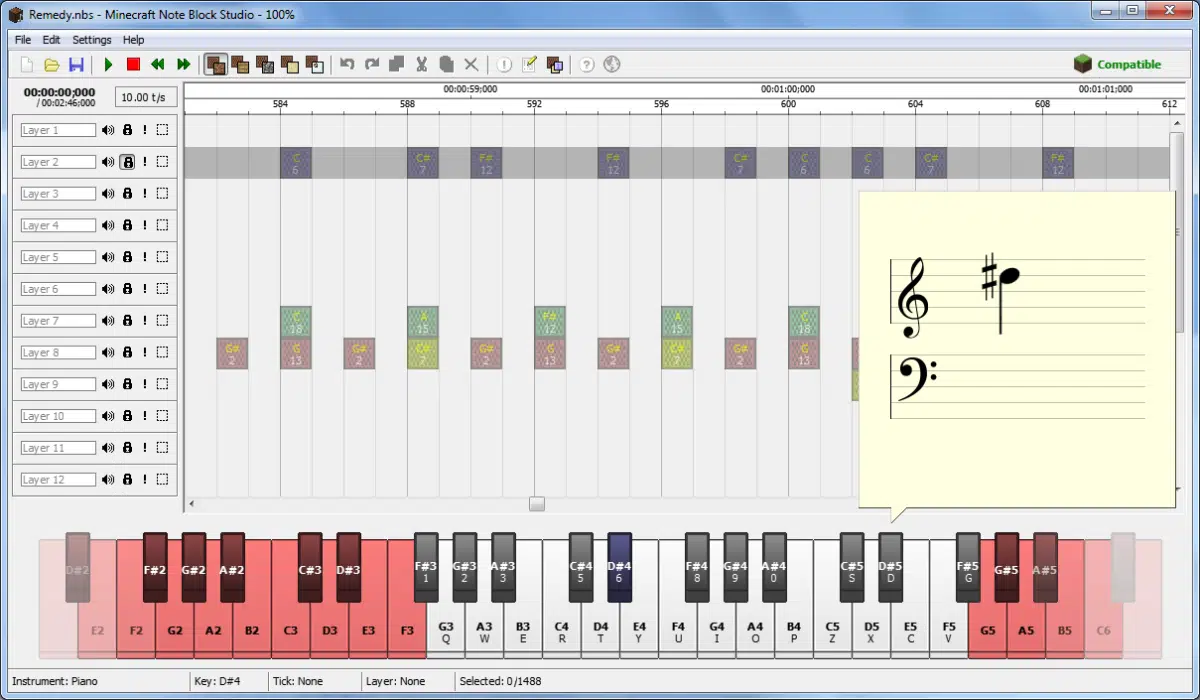The image size is (1200, 700).
Task: Toggle the lock on Layer 2
Action: click(x=127, y=162)
